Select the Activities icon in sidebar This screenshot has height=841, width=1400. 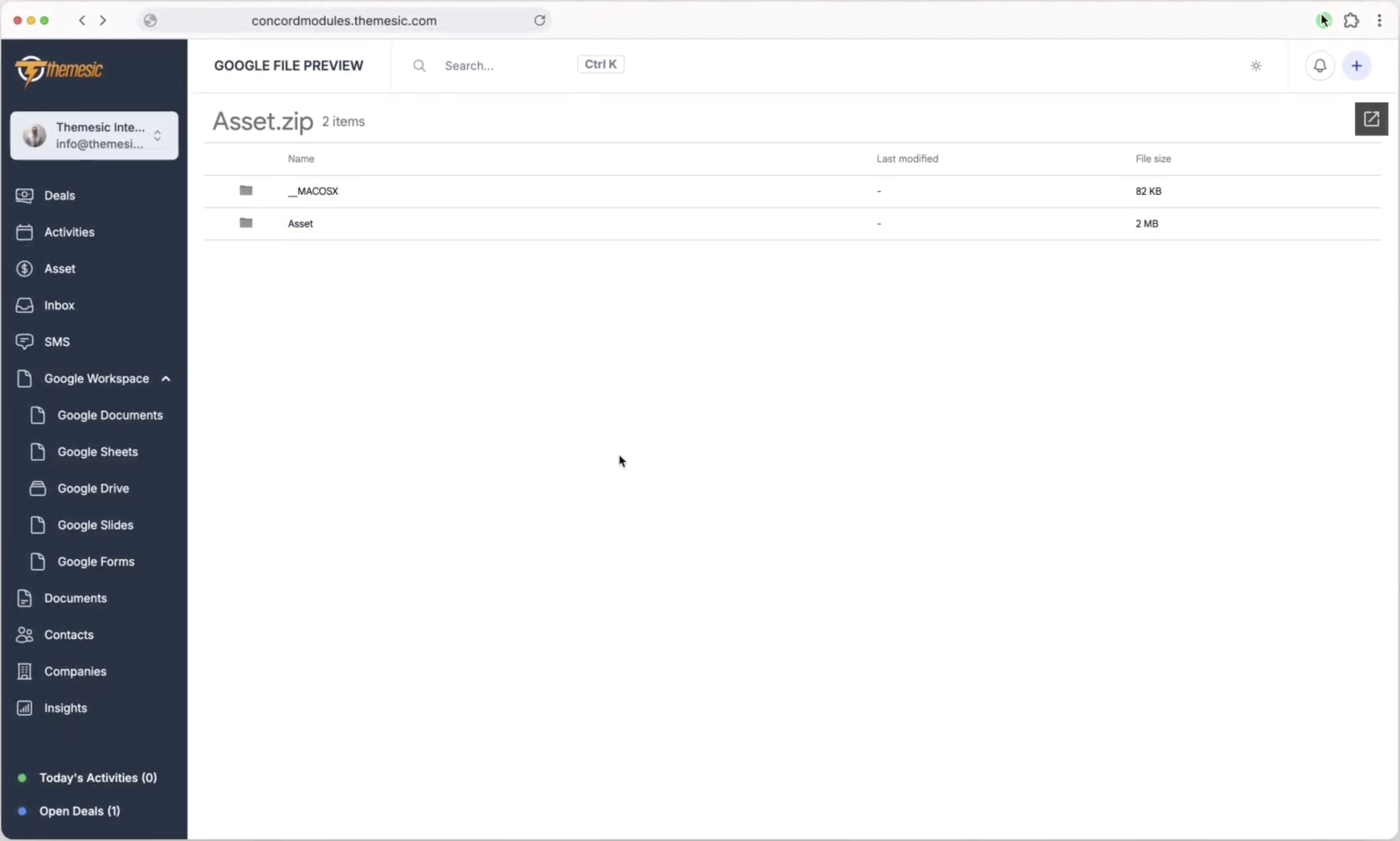pyautogui.click(x=24, y=232)
